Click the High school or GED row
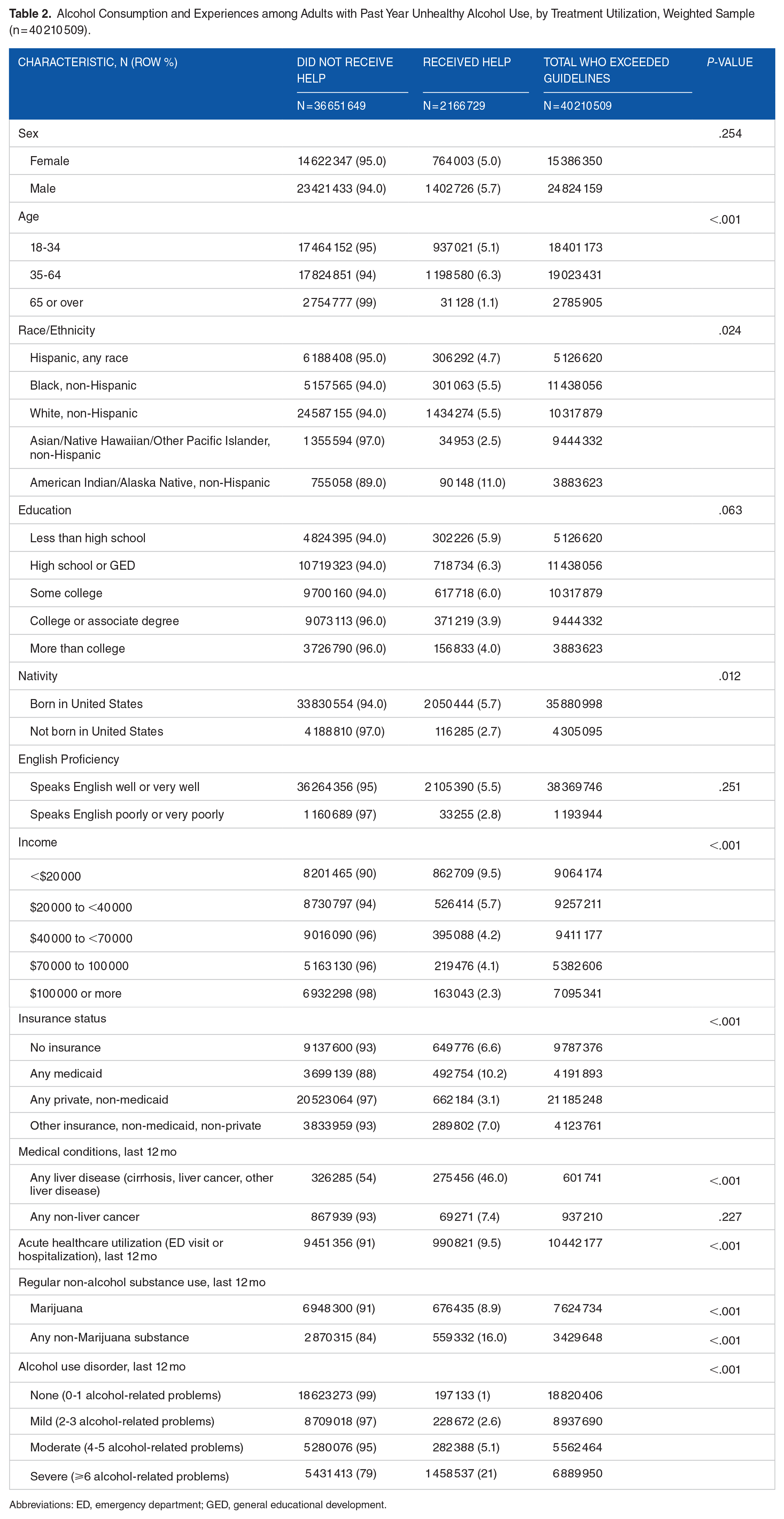 [x=391, y=566]
